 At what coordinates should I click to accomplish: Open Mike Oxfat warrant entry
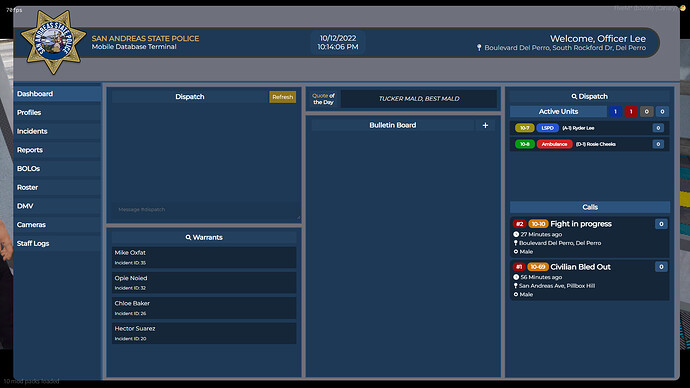204,257
